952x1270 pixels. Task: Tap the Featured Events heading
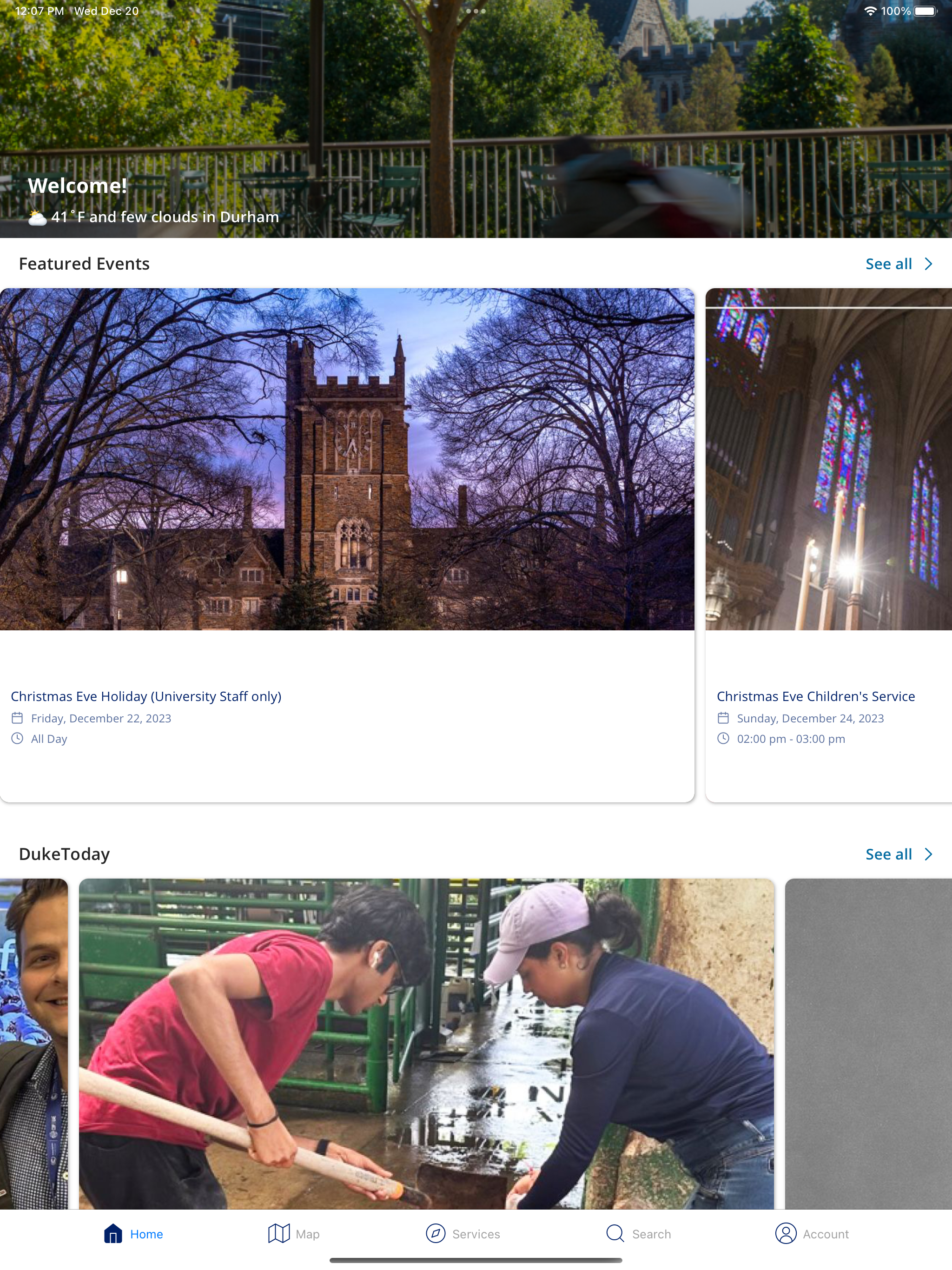coord(85,264)
